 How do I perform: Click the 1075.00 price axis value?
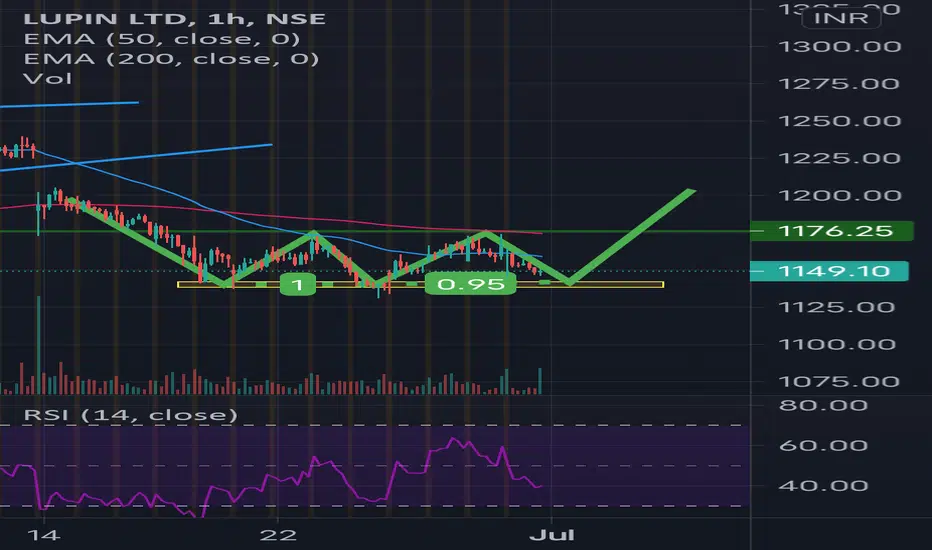coord(839,382)
